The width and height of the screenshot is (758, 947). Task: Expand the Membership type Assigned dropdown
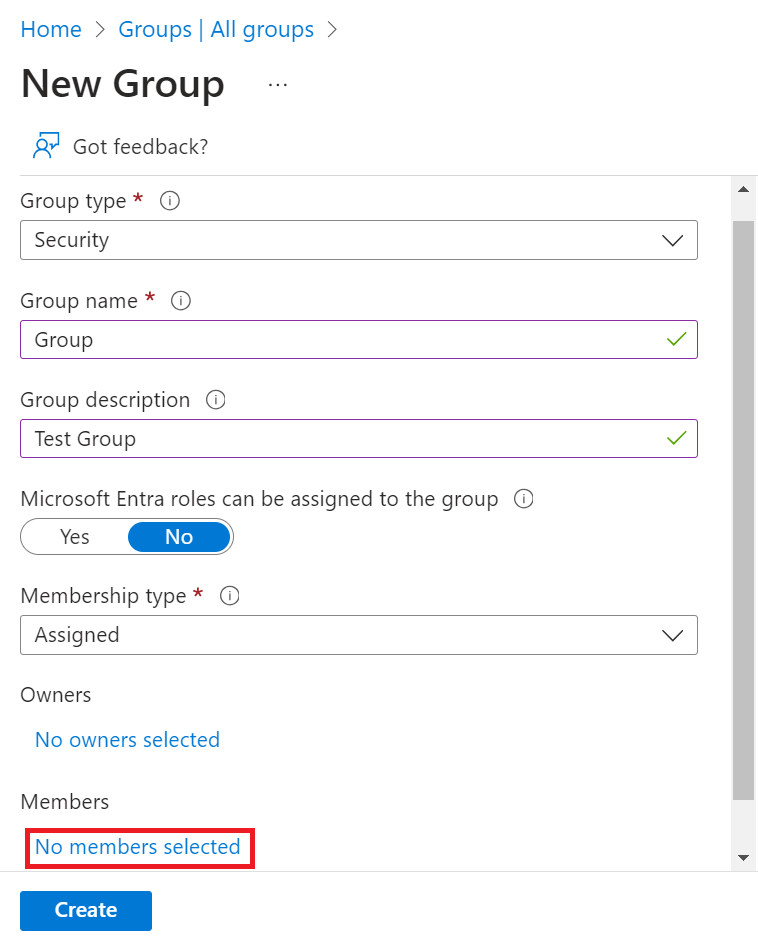tap(358, 635)
